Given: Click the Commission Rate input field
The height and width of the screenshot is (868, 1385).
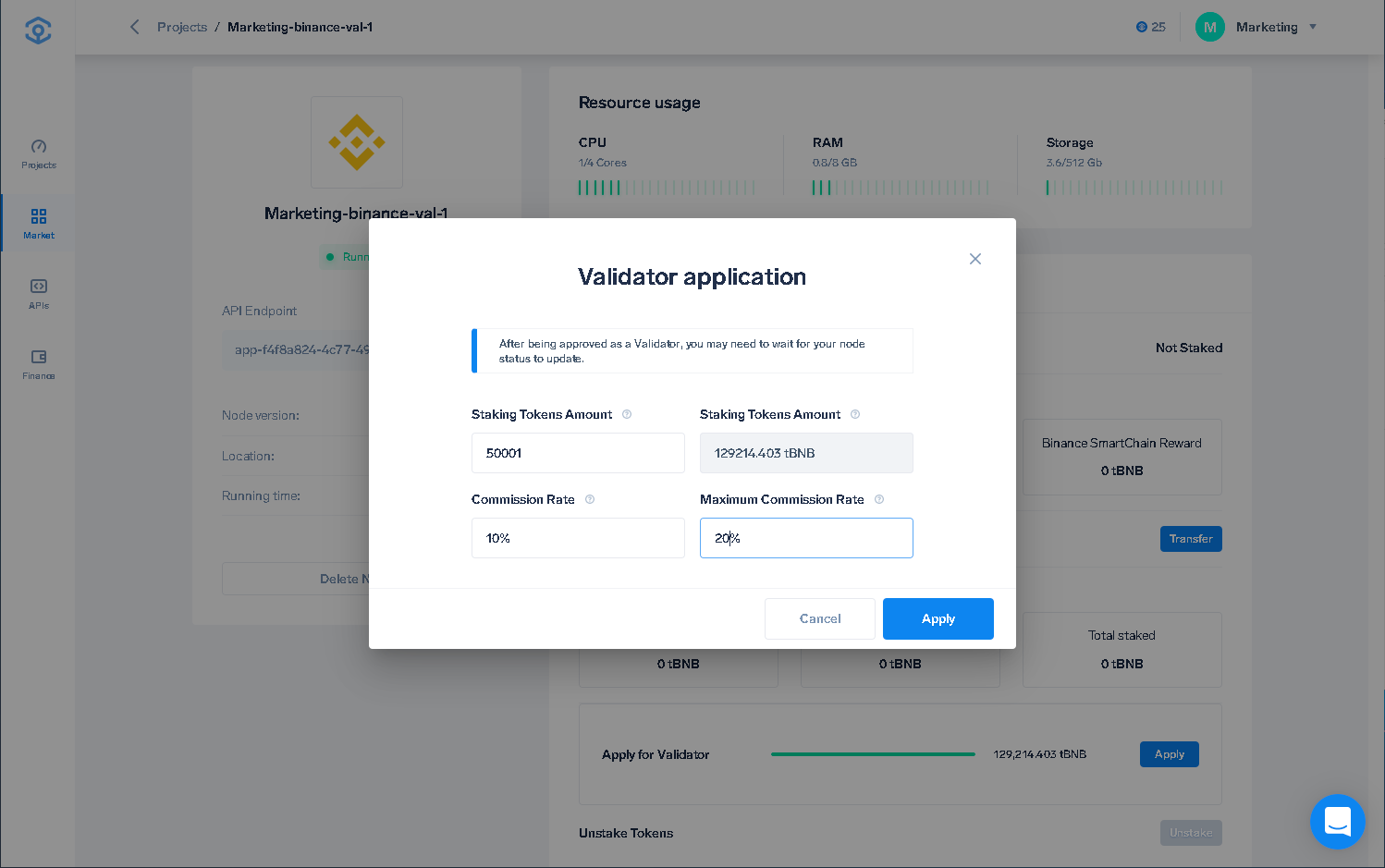Looking at the screenshot, I should point(578,538).
